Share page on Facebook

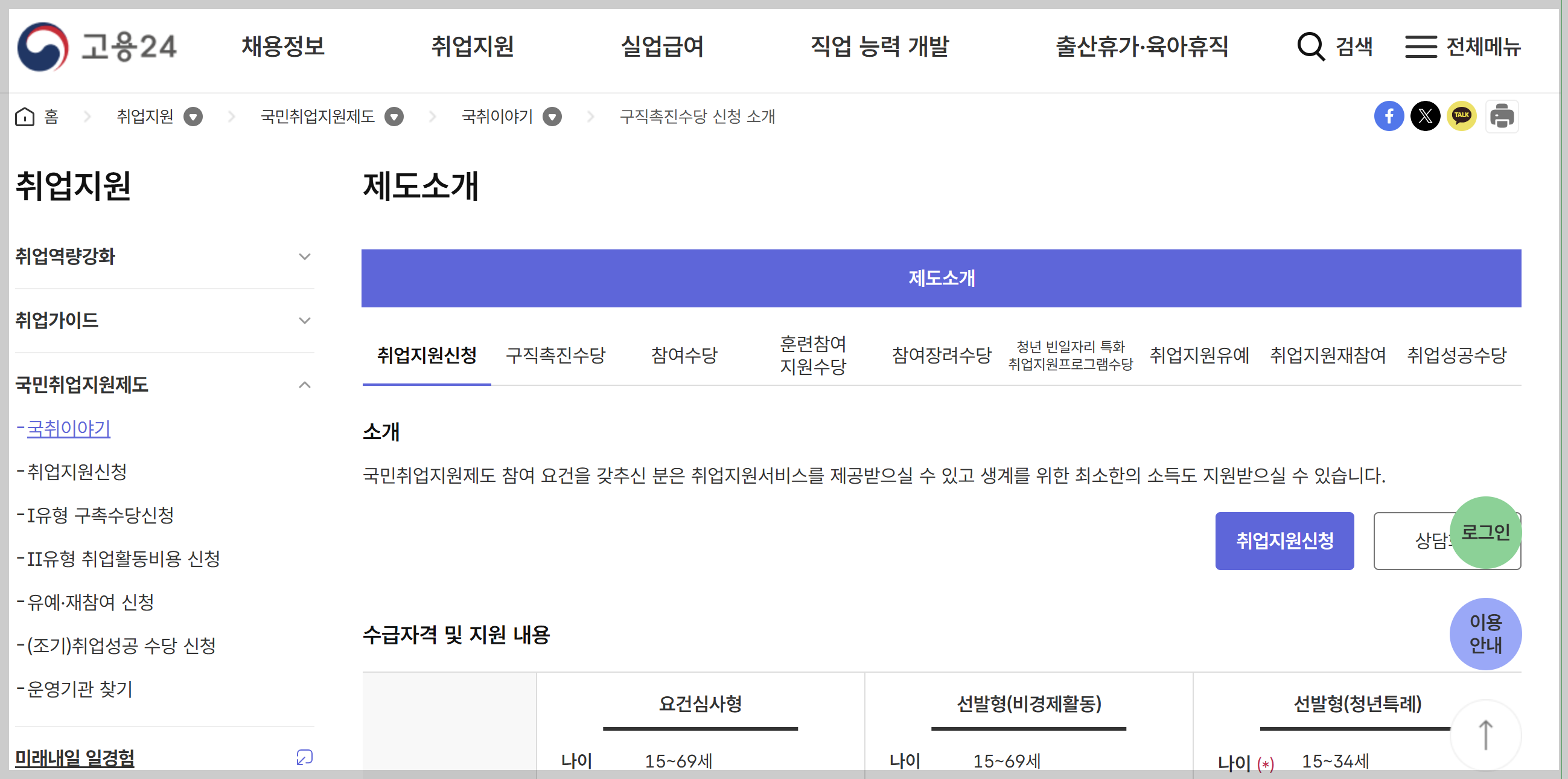tap(1388, 116)
